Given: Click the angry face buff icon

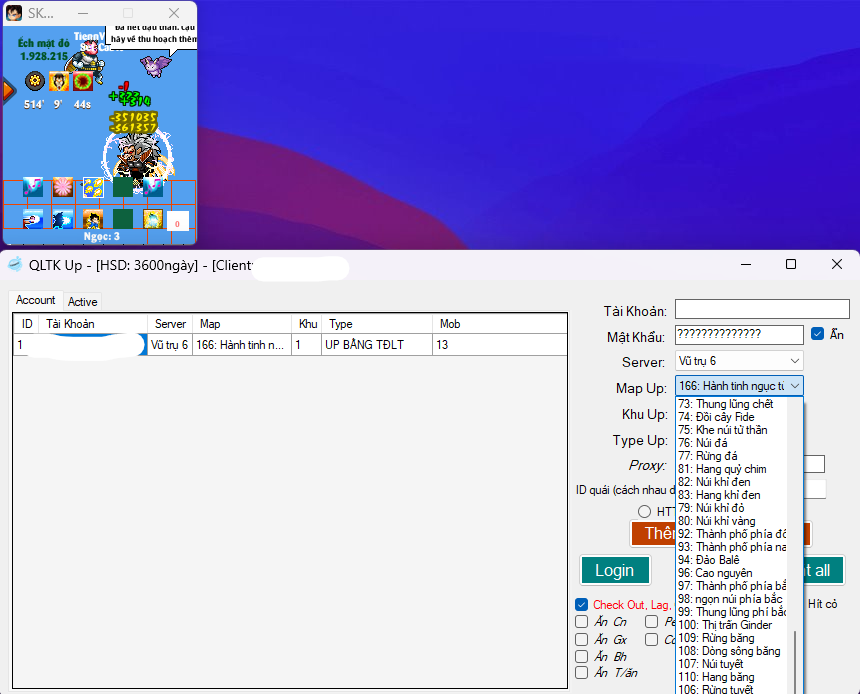Looking at the screenshot, I should [x=59, y=81].
